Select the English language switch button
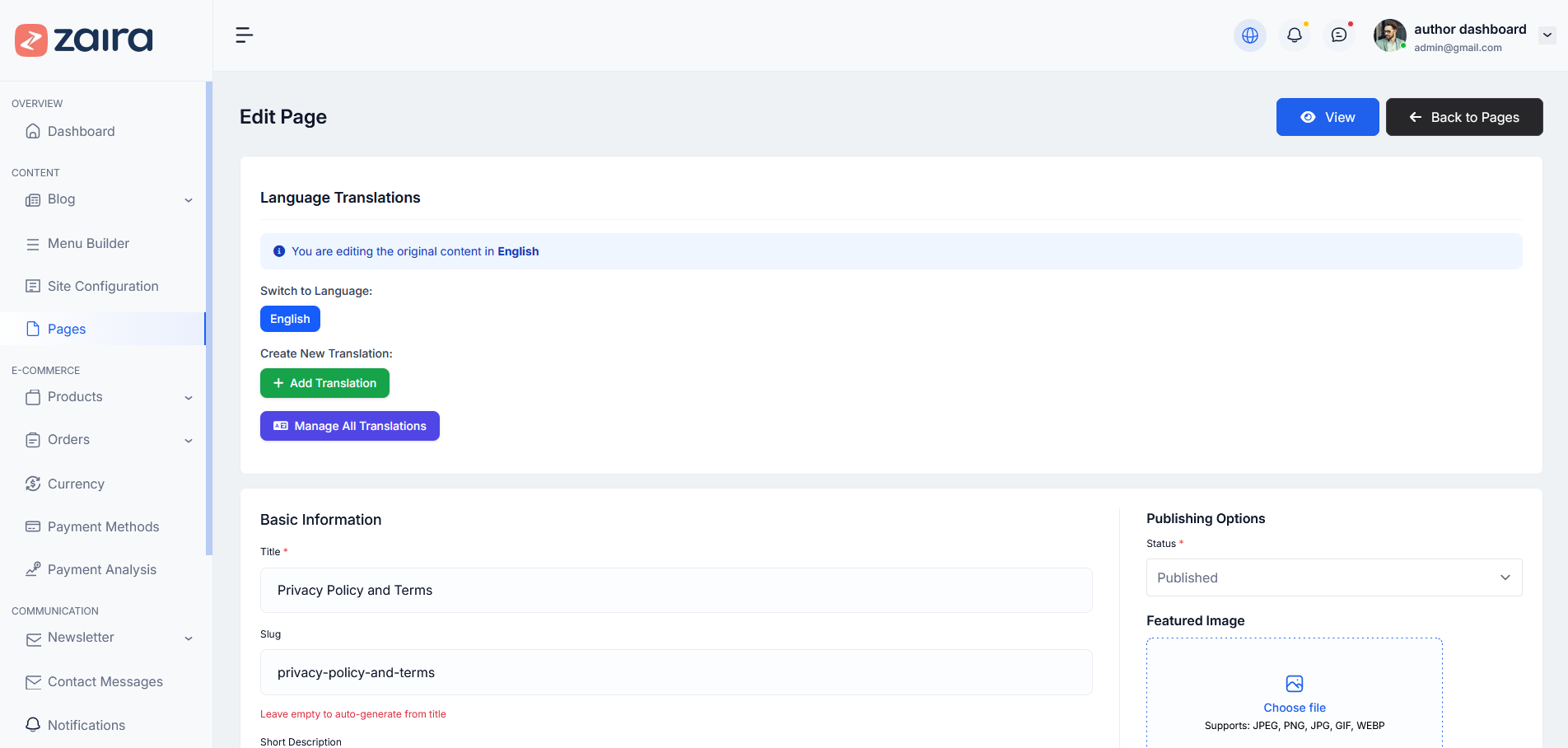 pyautogui.click(x=290, y=319)
